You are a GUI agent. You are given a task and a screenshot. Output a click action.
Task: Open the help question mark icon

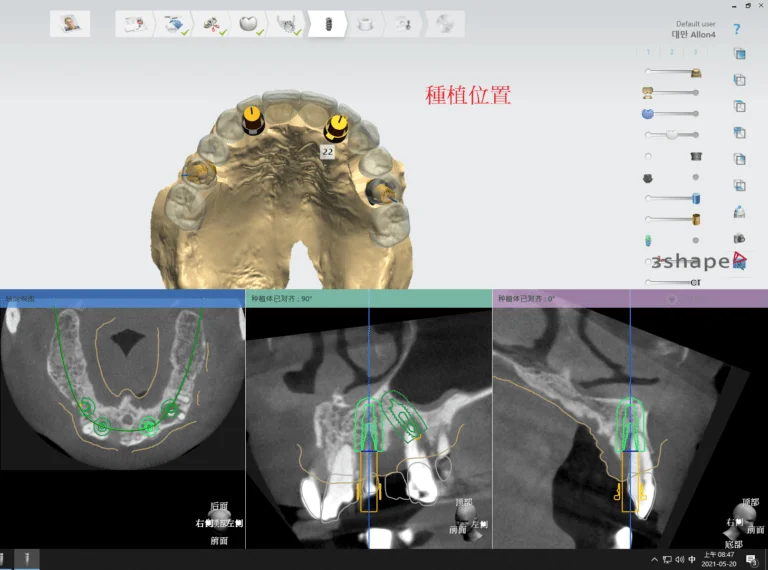coord(737,30)
